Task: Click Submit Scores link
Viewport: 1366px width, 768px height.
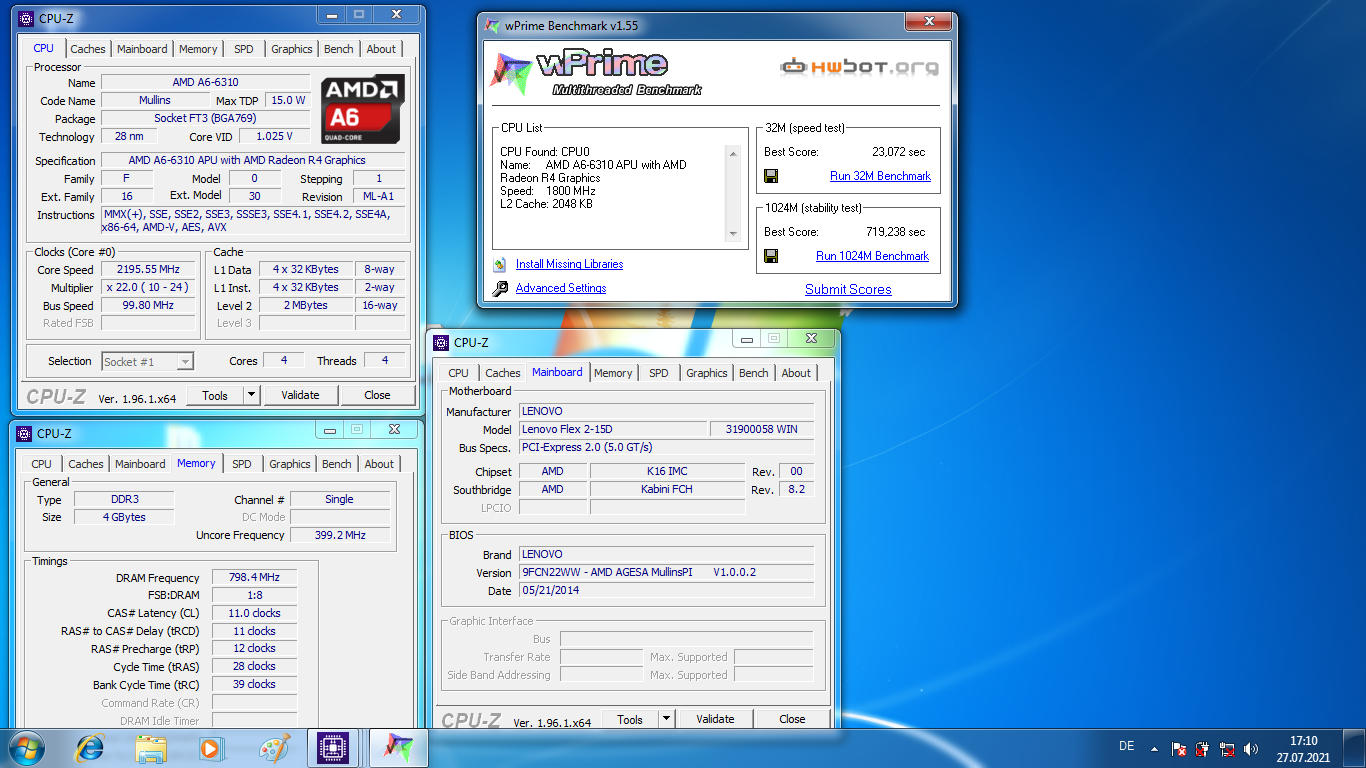Action: [x=848, y=290]
